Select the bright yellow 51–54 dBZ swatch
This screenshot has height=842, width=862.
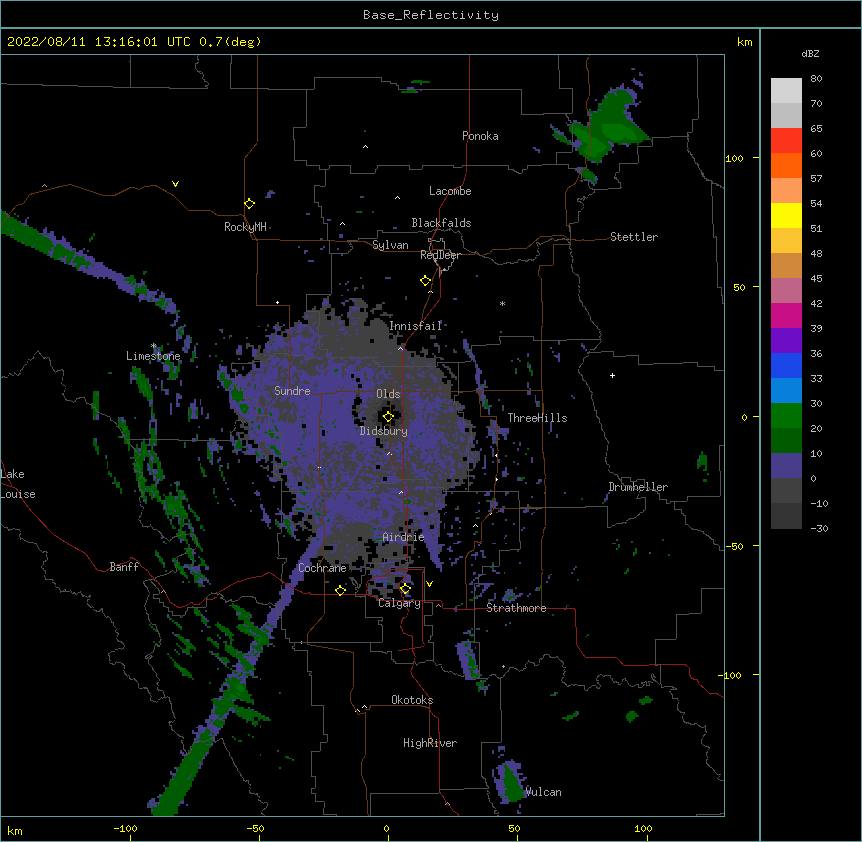786,215
